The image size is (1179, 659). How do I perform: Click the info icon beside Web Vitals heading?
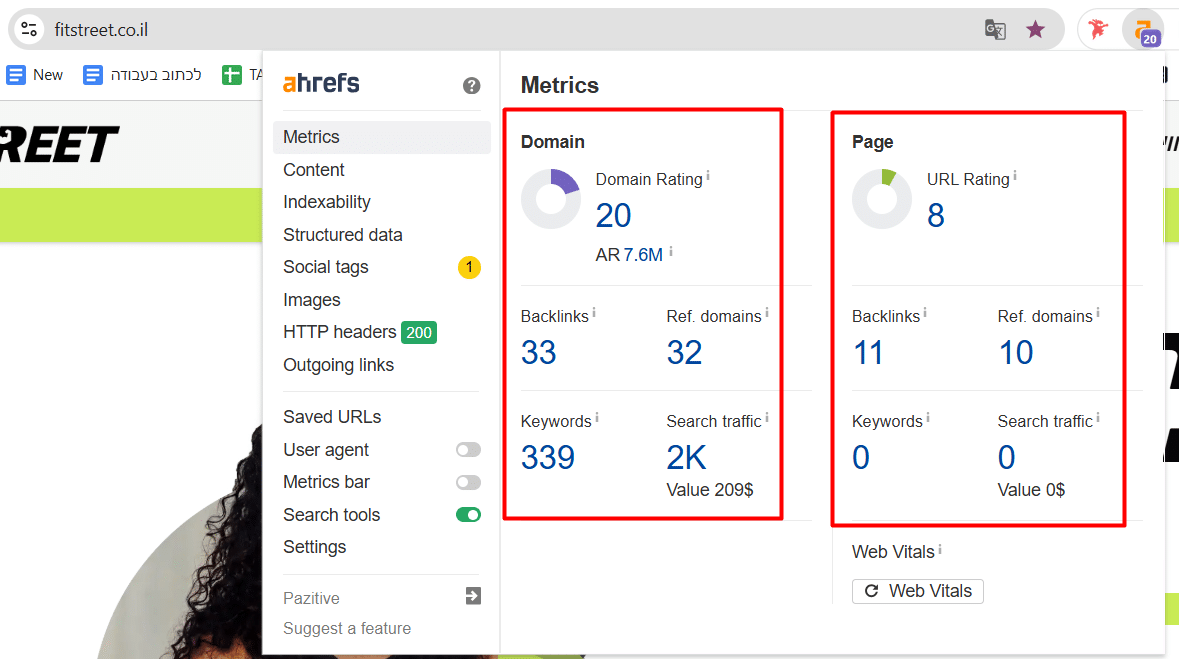(x=940, y=549)
